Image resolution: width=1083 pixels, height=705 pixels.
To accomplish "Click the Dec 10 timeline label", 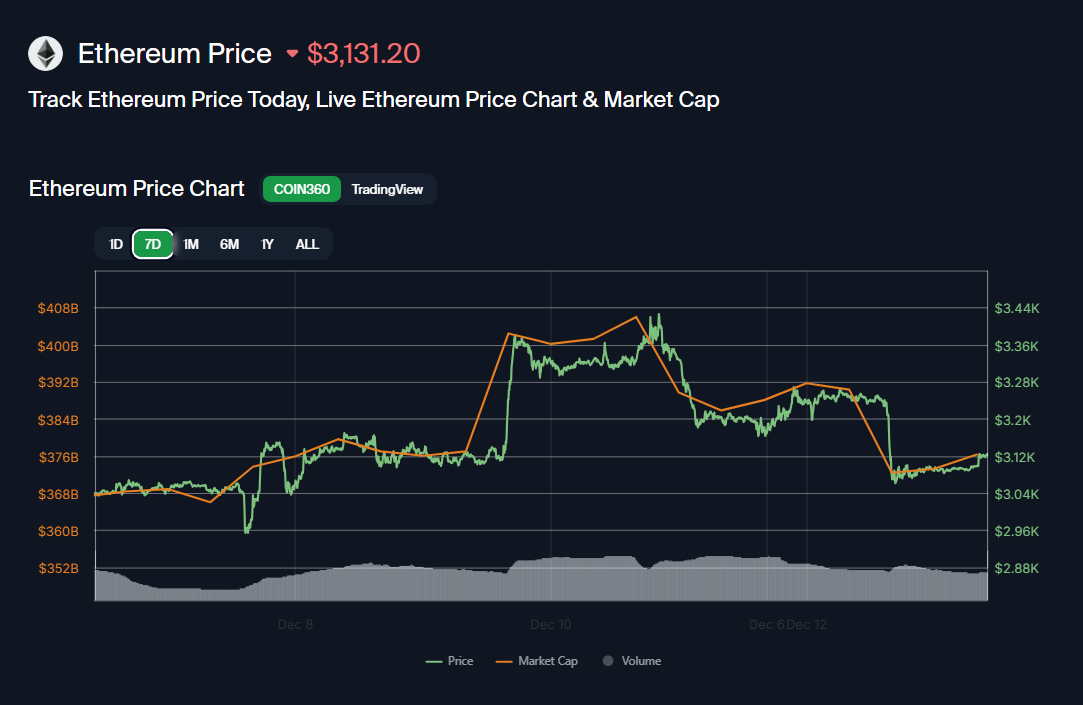I will coord(551,624).
